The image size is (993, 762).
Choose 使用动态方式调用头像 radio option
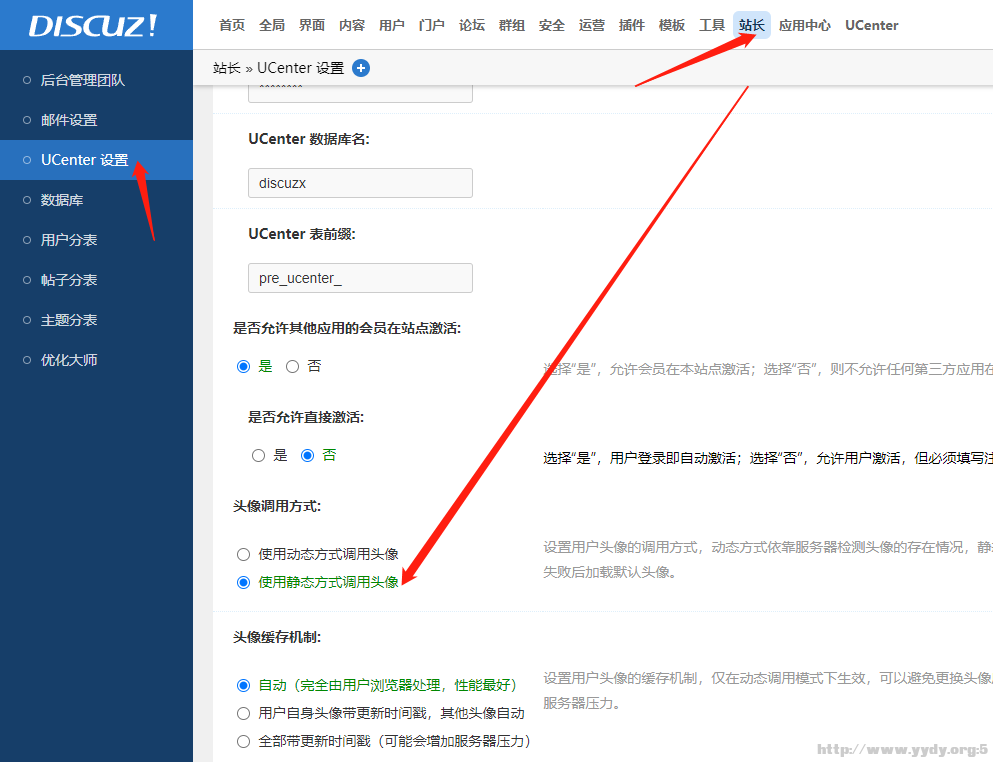[243, 555]
